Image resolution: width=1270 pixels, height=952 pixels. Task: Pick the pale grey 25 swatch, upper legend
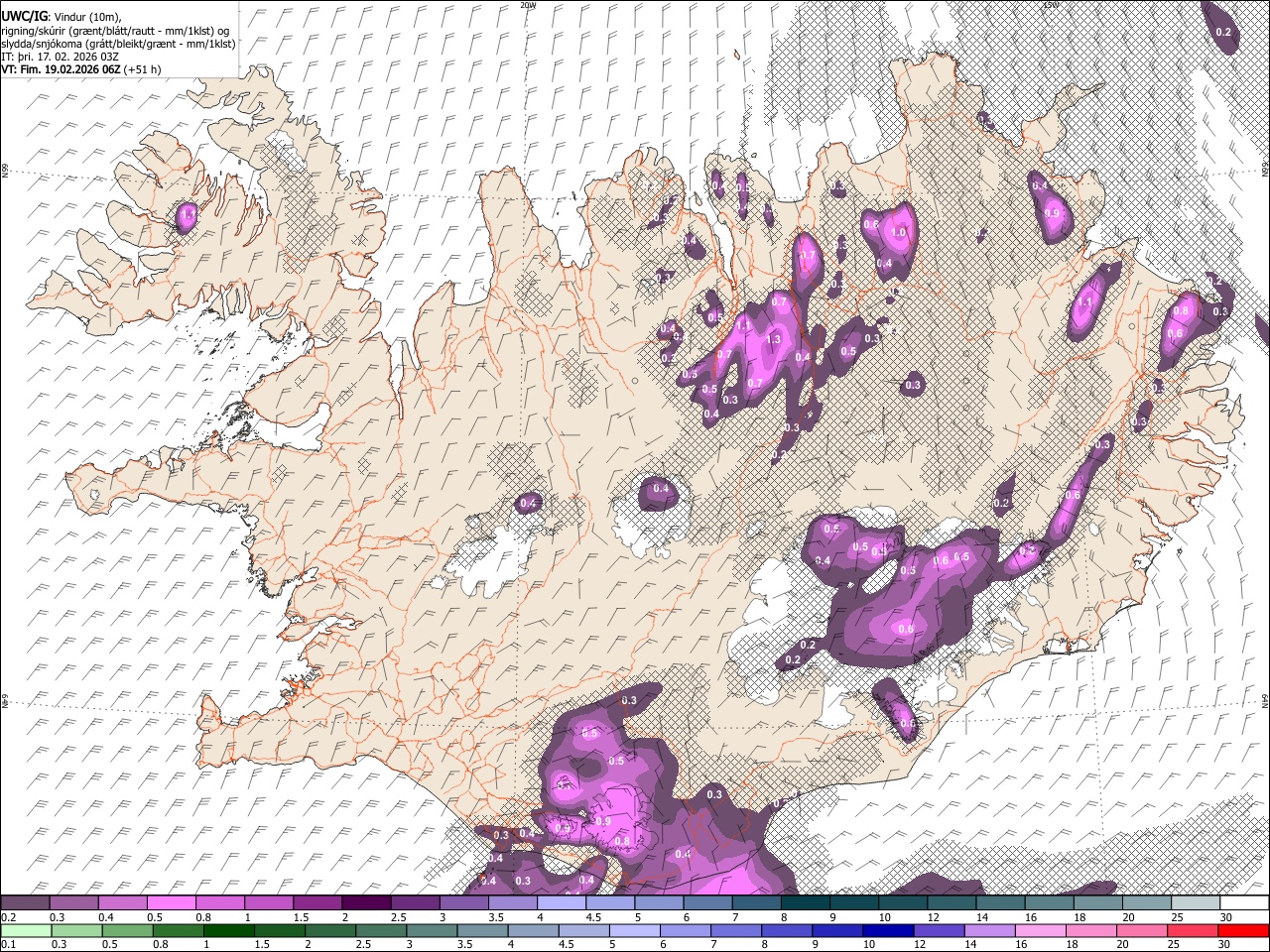coord(1195,902)
